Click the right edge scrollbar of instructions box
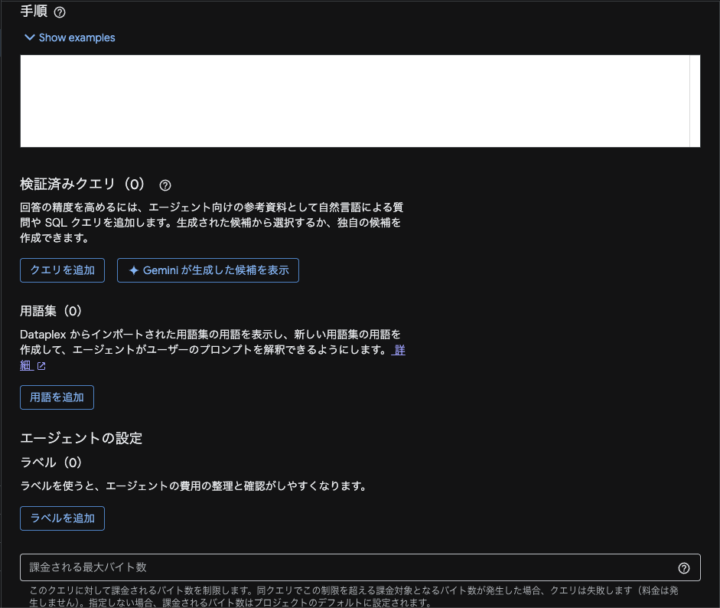 (694, 100)
